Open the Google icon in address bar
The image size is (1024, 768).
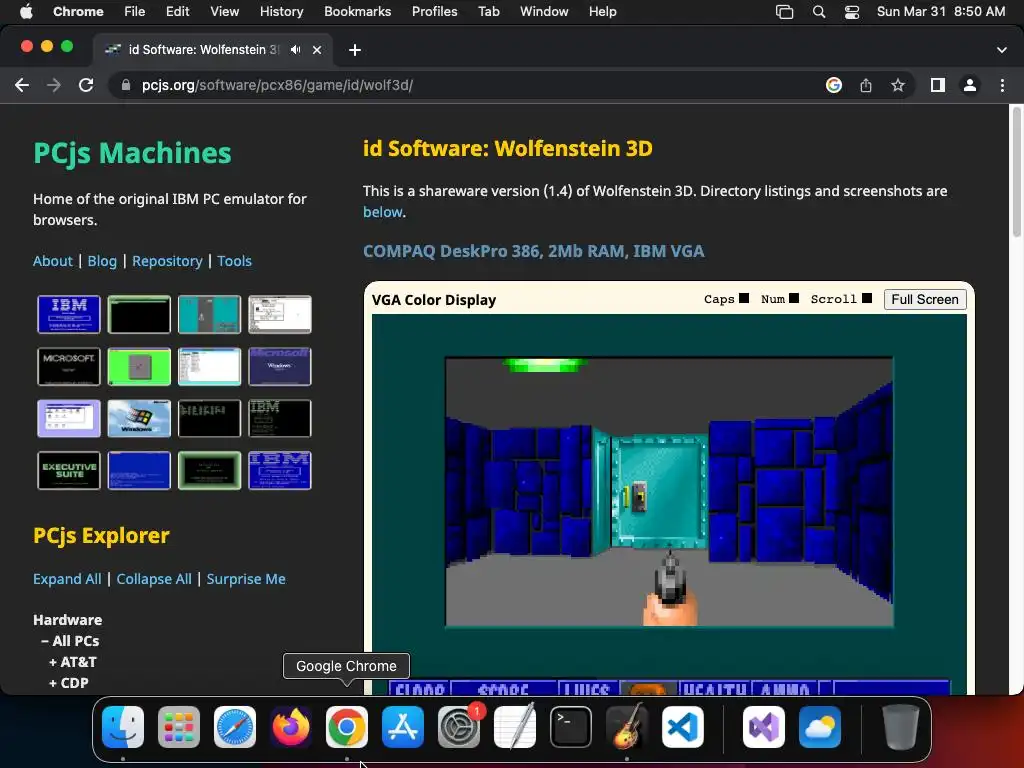[x=833, y=85]
